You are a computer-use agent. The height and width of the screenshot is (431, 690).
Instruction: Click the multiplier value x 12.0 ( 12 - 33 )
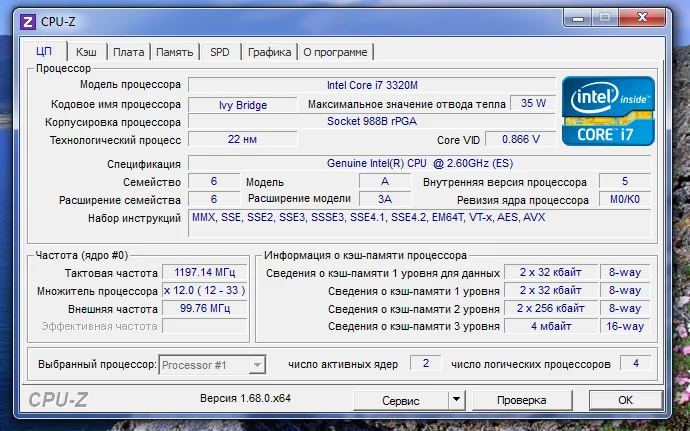tap(205, 291)
